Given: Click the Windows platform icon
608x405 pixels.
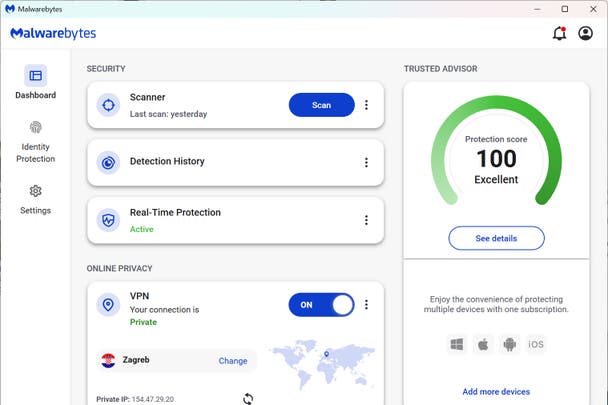Looking at the screenshot, I should (x=457, y=344).
